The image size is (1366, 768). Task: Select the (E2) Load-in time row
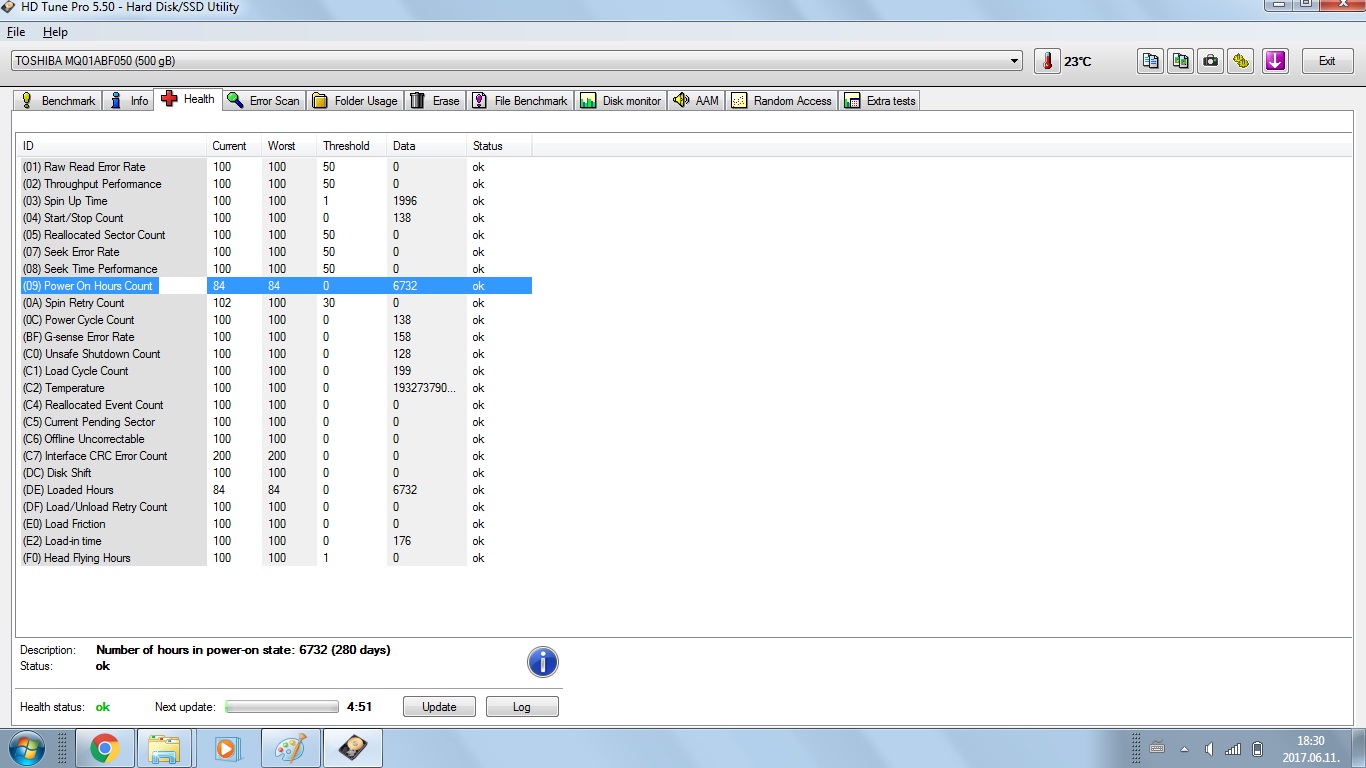coord(276,541)
